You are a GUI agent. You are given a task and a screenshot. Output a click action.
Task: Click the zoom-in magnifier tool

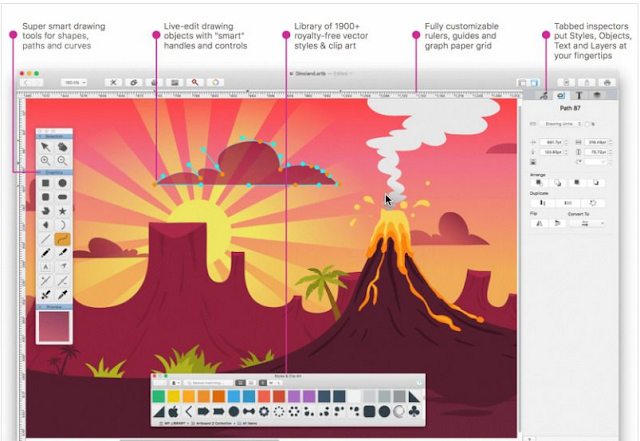pos(45,160)
